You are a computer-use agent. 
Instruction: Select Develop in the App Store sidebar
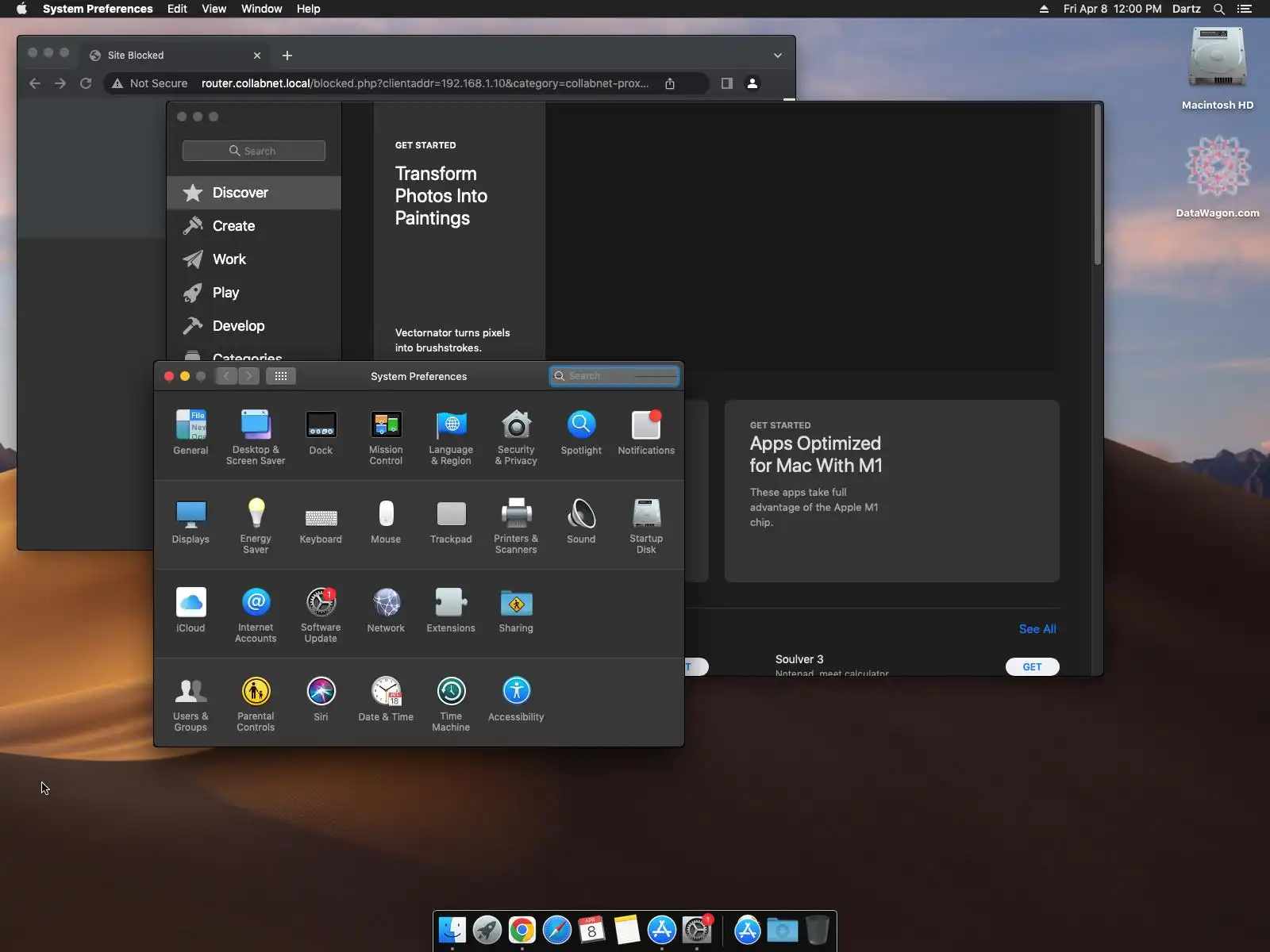click(x=254, y=326)
